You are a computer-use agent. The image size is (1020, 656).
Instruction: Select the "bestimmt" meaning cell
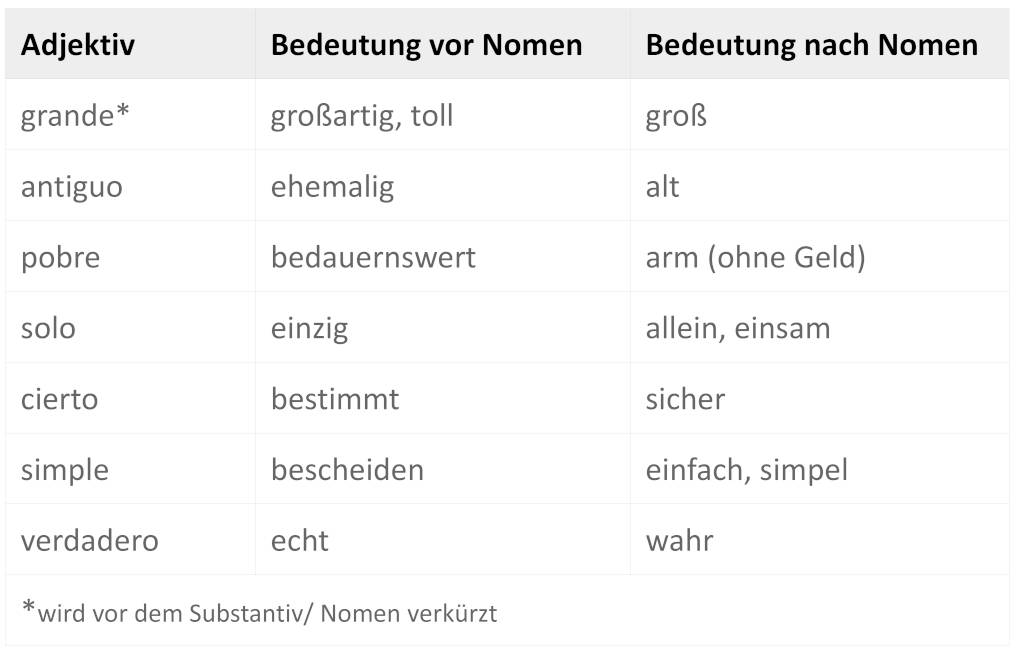point(335,400)
